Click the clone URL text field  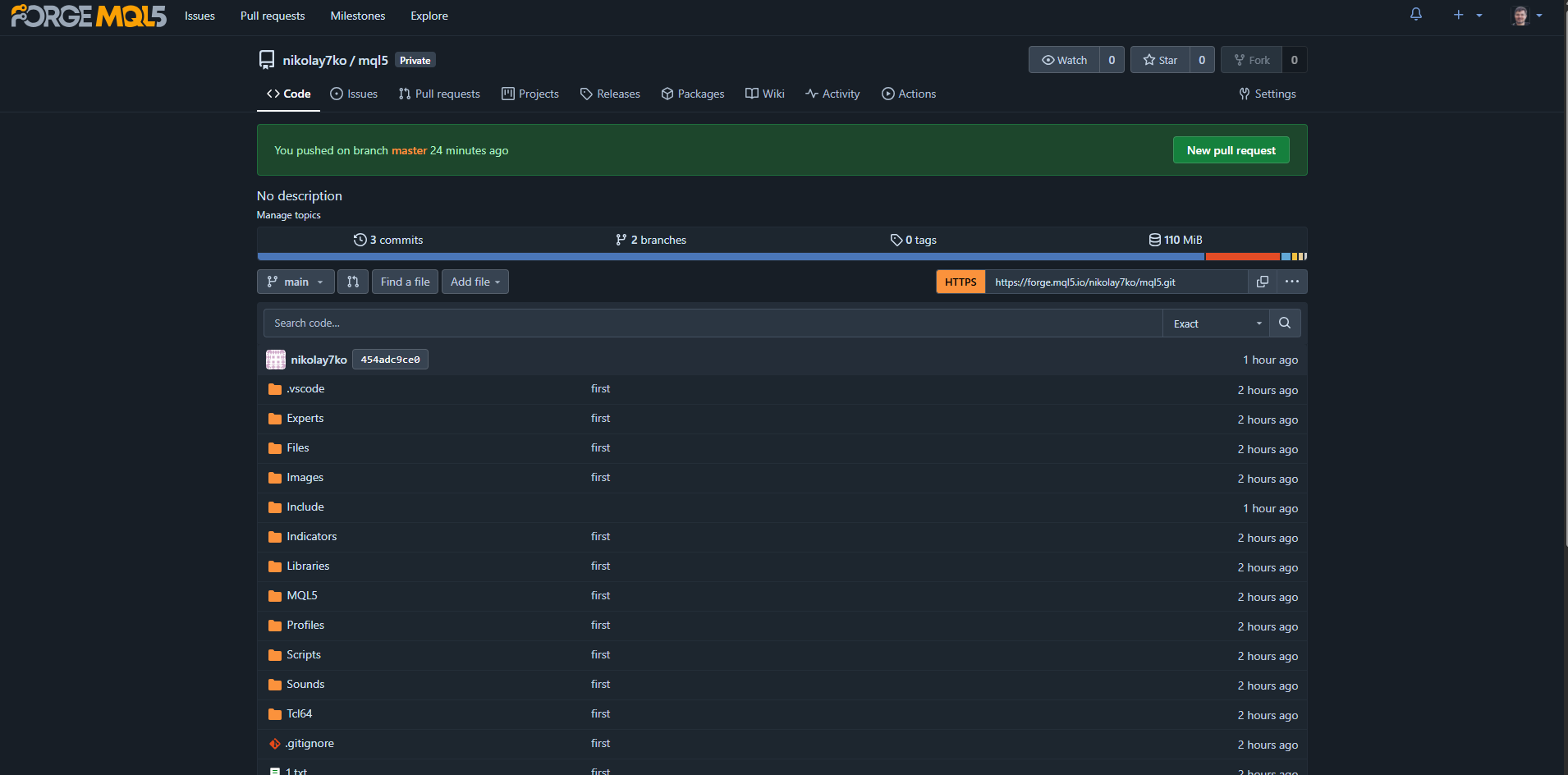[x=1116, y=282]
